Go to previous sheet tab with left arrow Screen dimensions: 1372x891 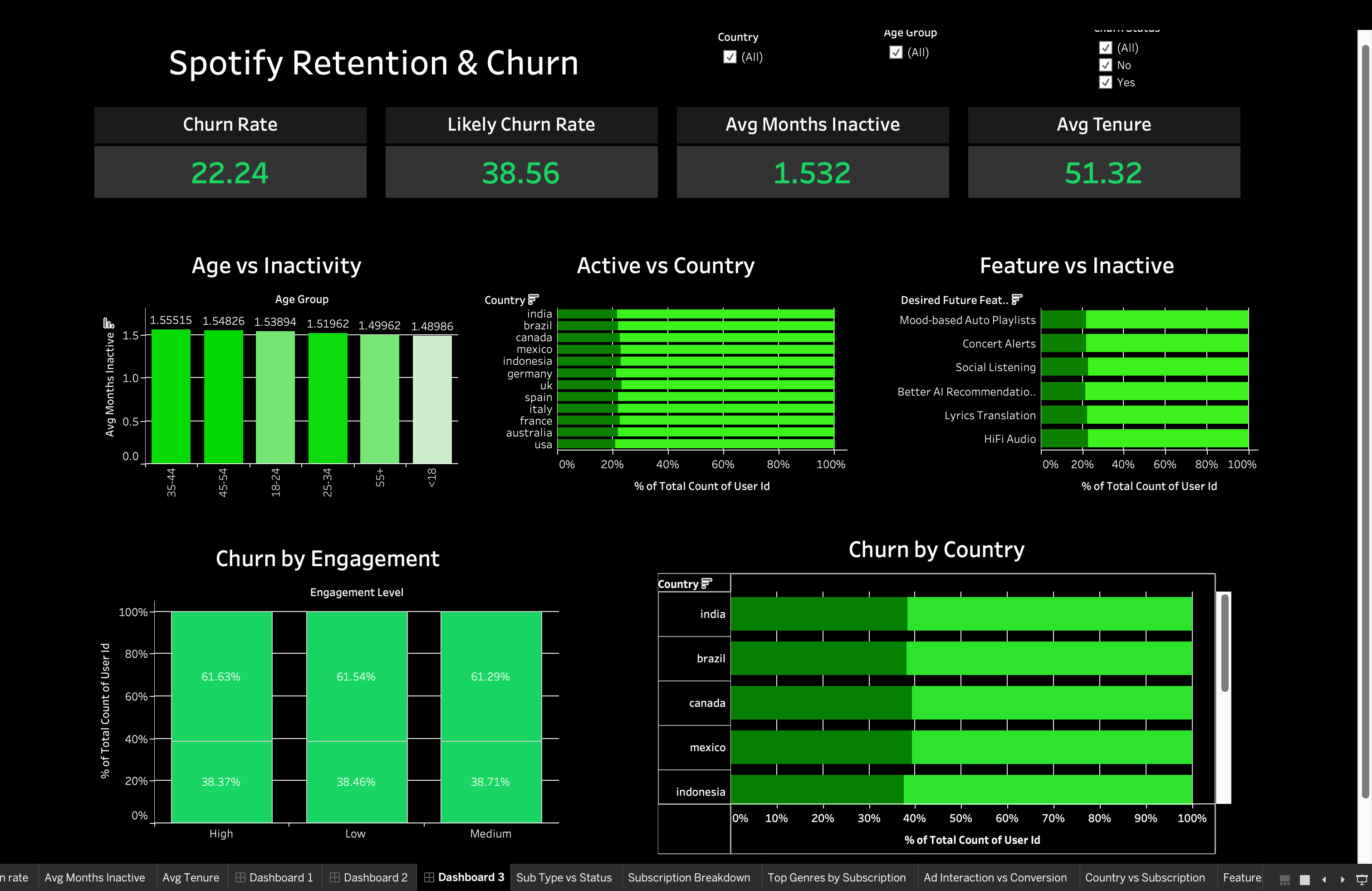pyautogui.click(x=1324, y=880)
